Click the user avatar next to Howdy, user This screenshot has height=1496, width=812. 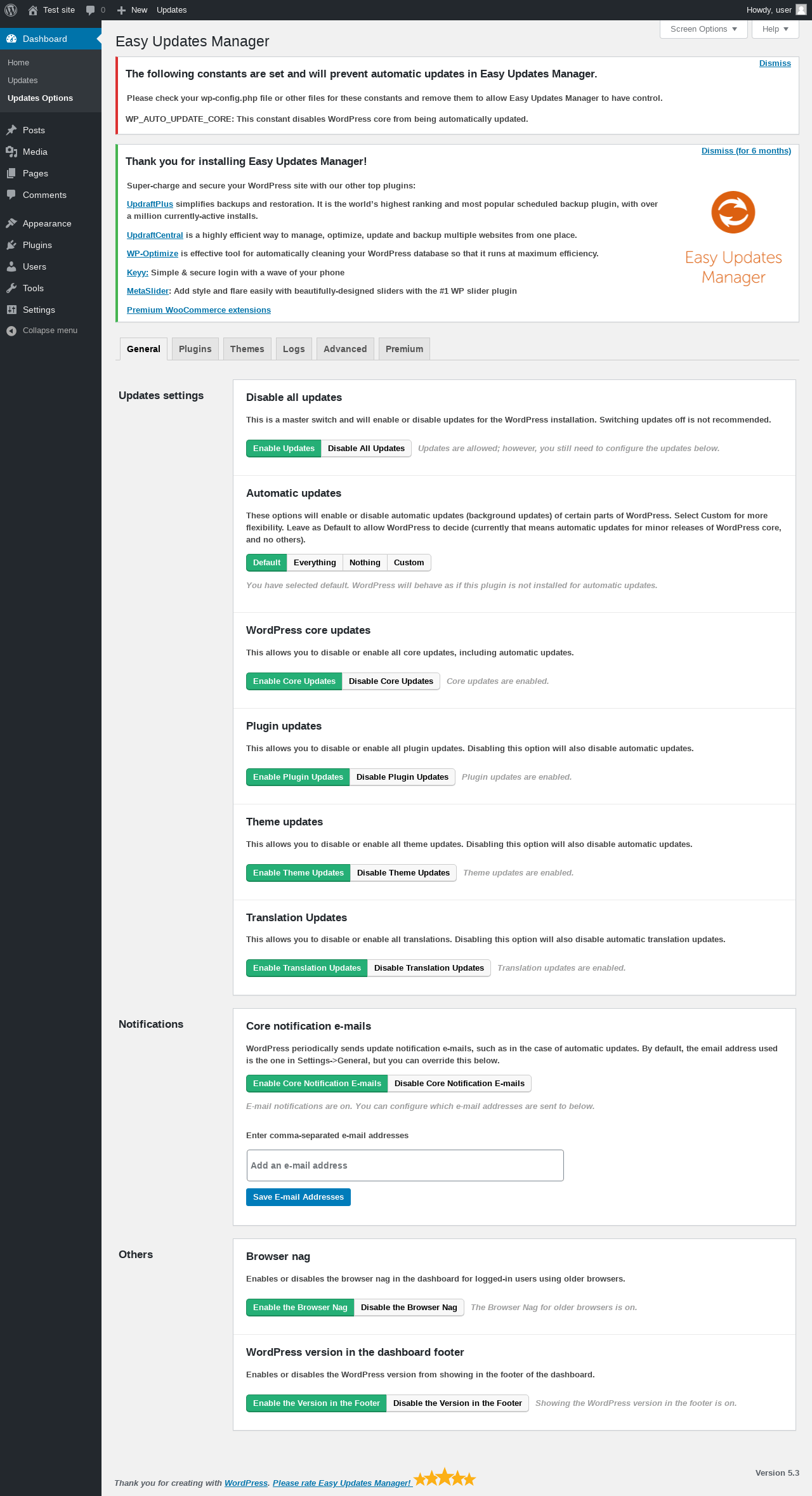pos(801,10)
